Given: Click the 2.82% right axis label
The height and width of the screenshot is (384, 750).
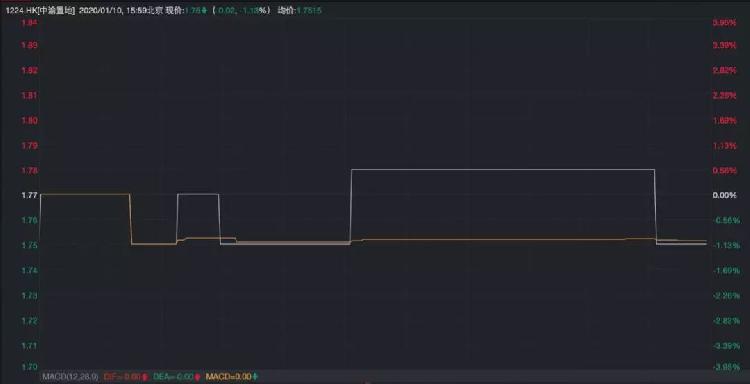Looking at the screenshot, I should coord(724,70).
